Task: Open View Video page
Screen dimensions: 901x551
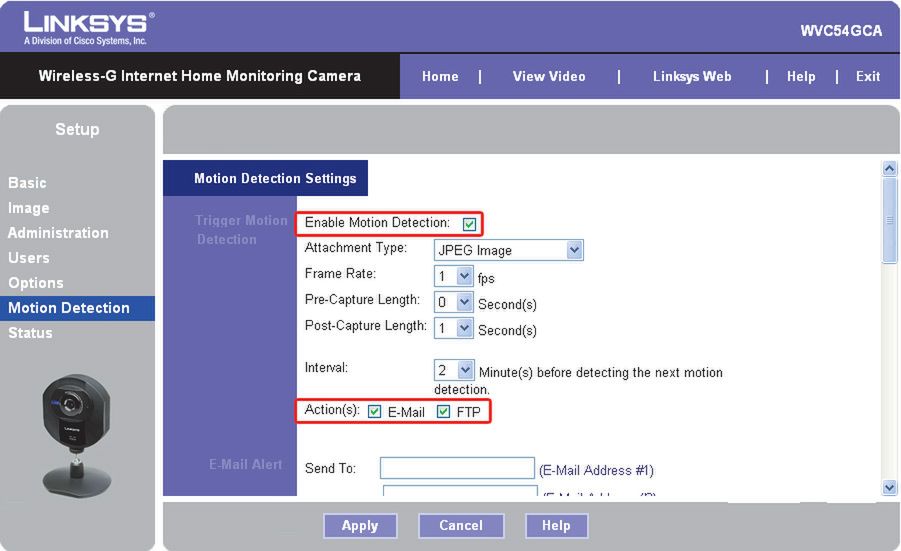Action: (x=549, y=76)
